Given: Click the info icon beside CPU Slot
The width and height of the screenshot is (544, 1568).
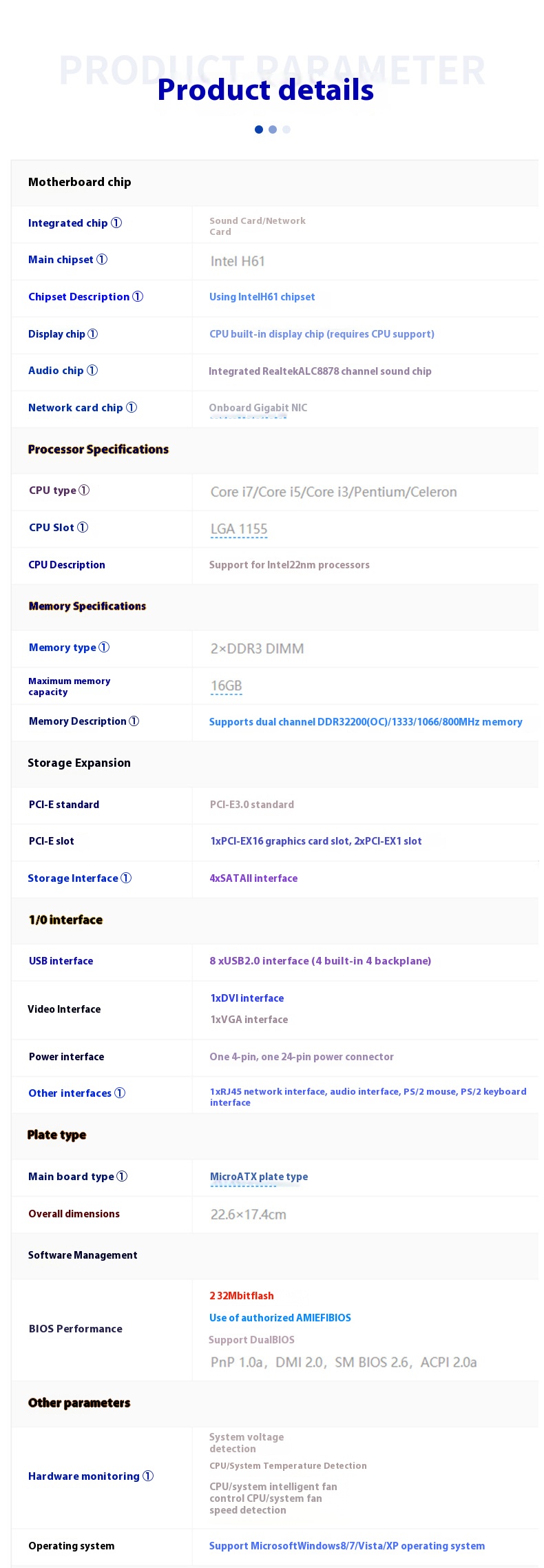Looking at the screenshot, I should 83,527.
